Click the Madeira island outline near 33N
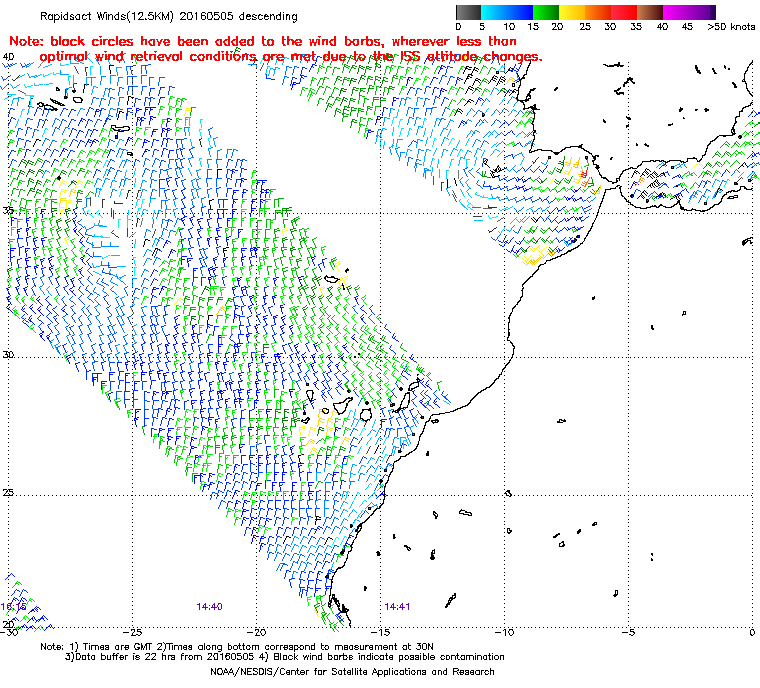Viewport: 760px width, 688px height. (332, 279)
